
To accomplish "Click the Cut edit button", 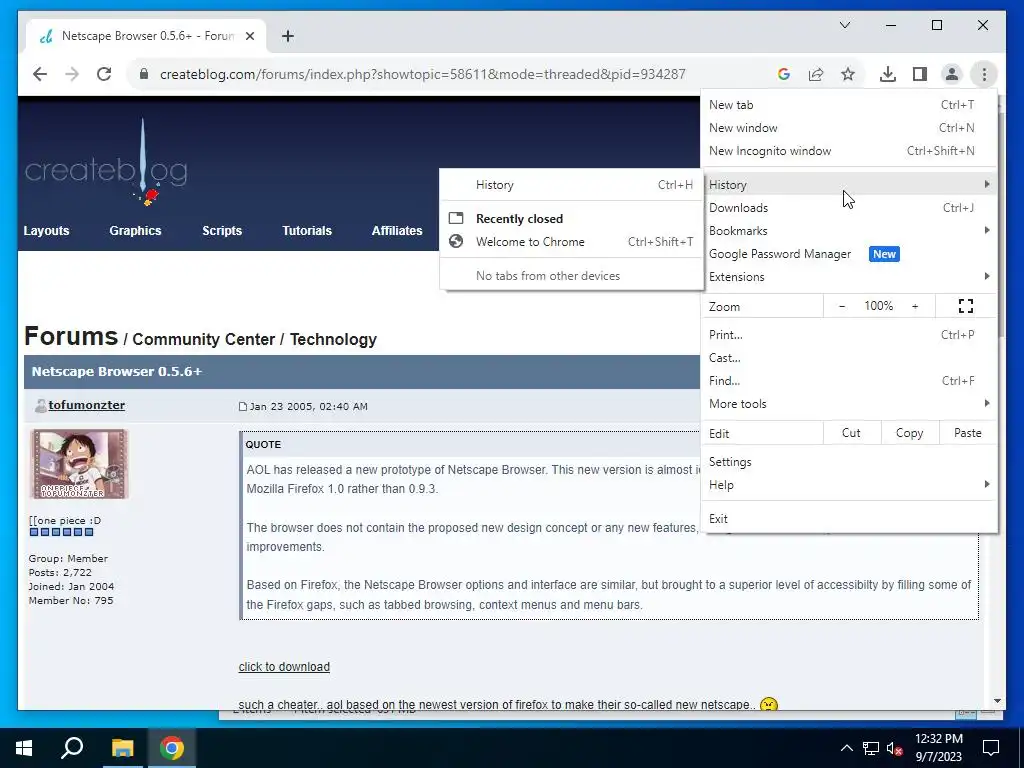I will (851, 433).
